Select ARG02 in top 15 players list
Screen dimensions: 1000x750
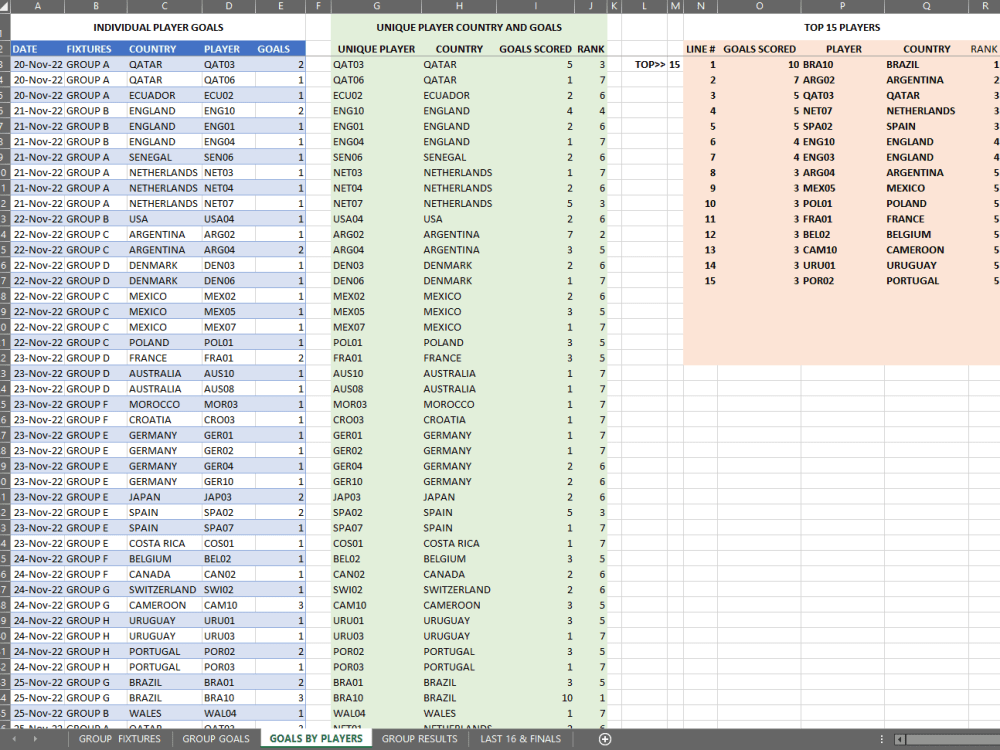click(x=842, y=80)
